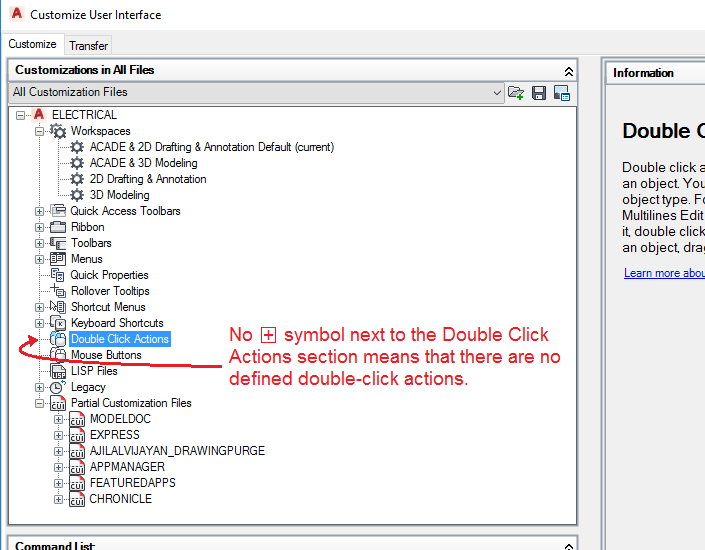
Task: Select the AJILALVIJAYAN_DRAWINGPURGE label
Action: (177, 451)
